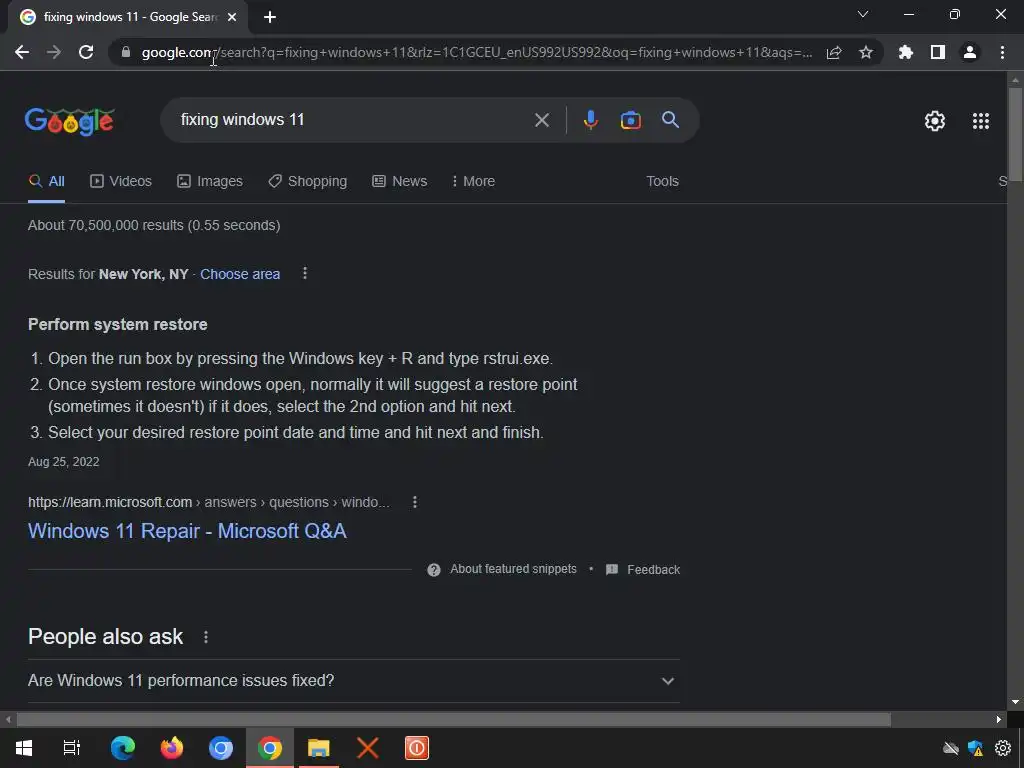The image size is (1024, 768).
Task: Switch to the Videos tab
Action: (x=121, y=181)
